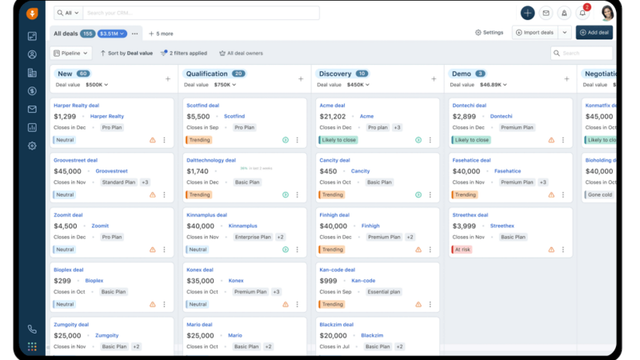Image resolution: width=640 pixels, height=360 pixels.
Task: Open the Finhigh deal link
Action: 334,215
